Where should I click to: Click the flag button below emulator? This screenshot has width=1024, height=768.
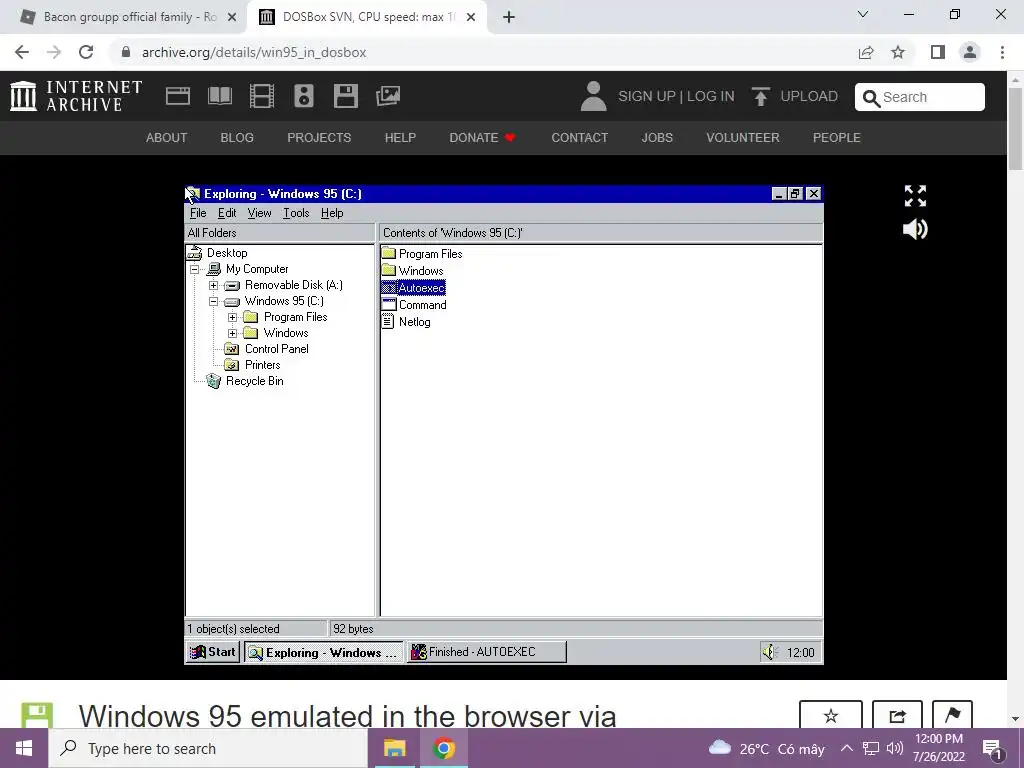click(952, 716)
